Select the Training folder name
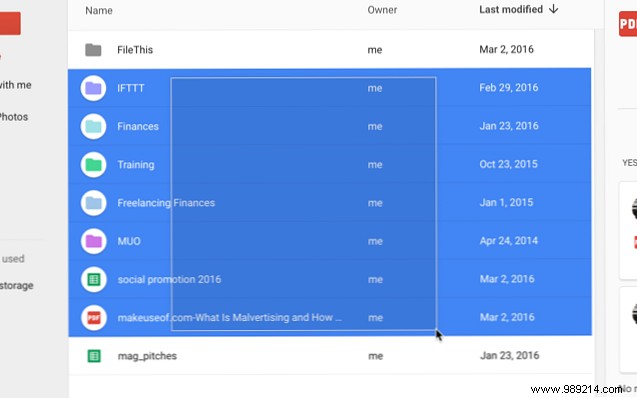Image resolution: width=637 pixels, height=398 pixels. (x=136, y=164)
